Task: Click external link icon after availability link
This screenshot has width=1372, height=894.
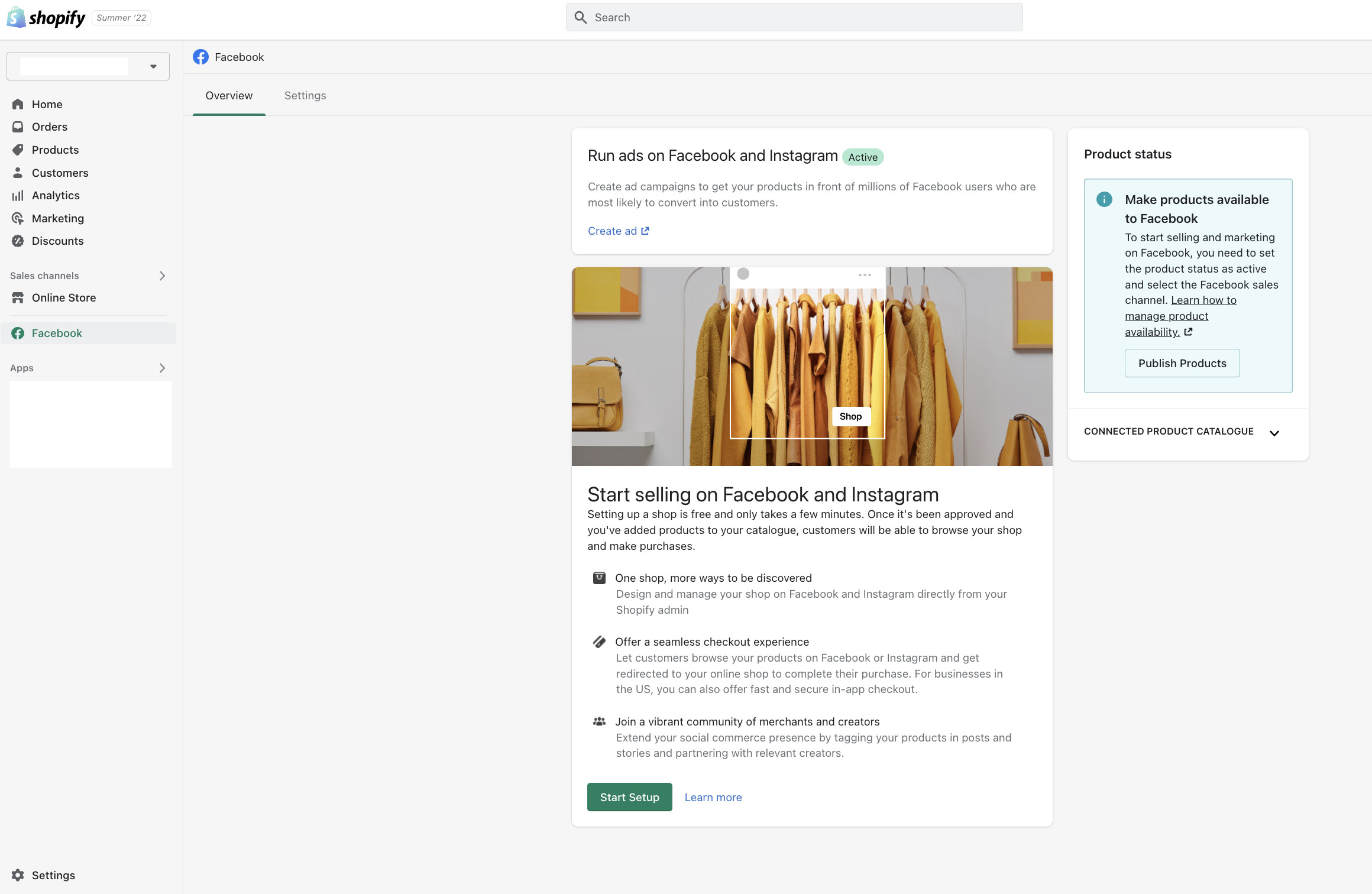Action: pyautogui.click(x=1188, y=332)
